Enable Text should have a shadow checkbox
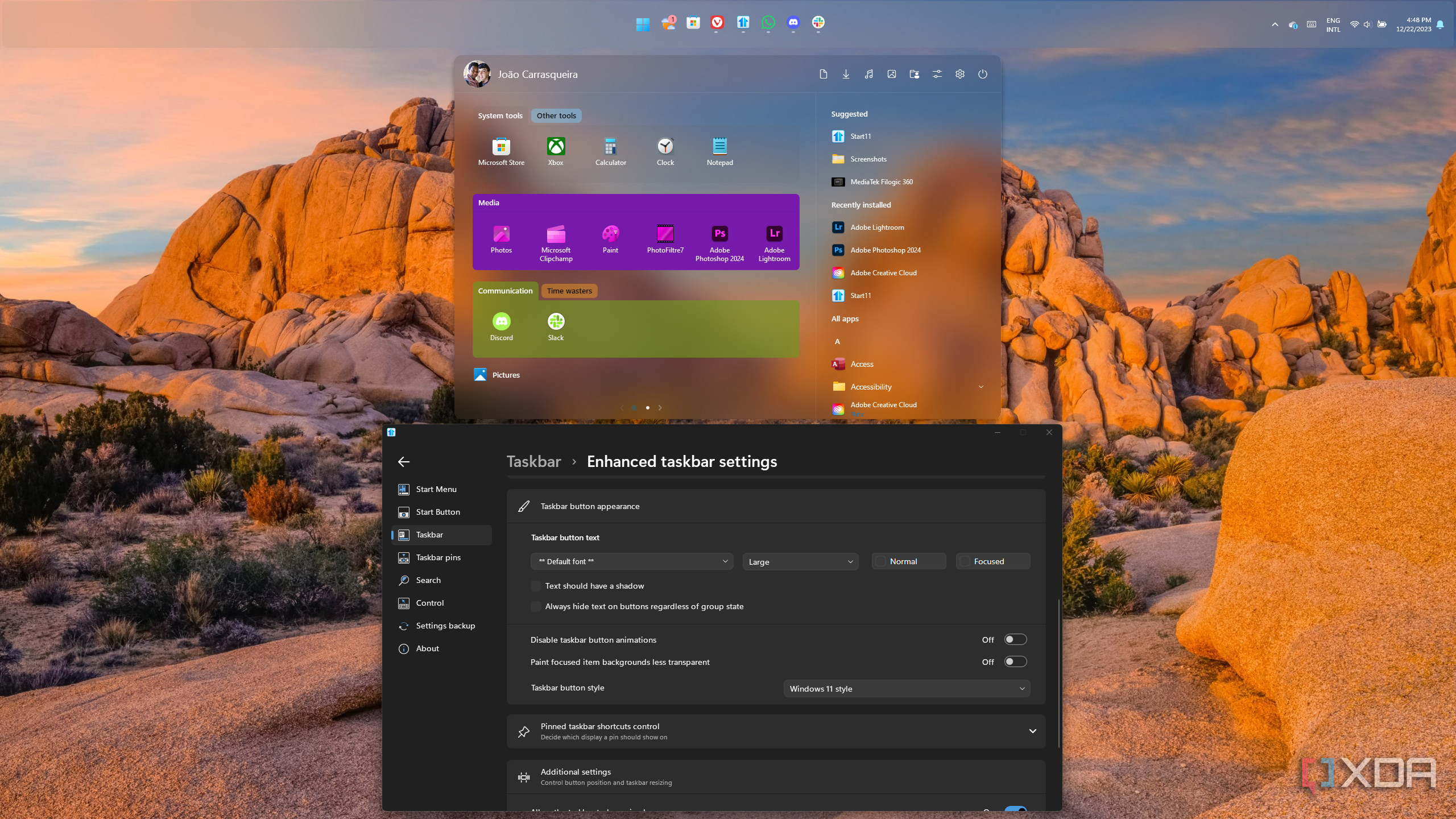Screen dimensions: 1456x819 point(536,586)
